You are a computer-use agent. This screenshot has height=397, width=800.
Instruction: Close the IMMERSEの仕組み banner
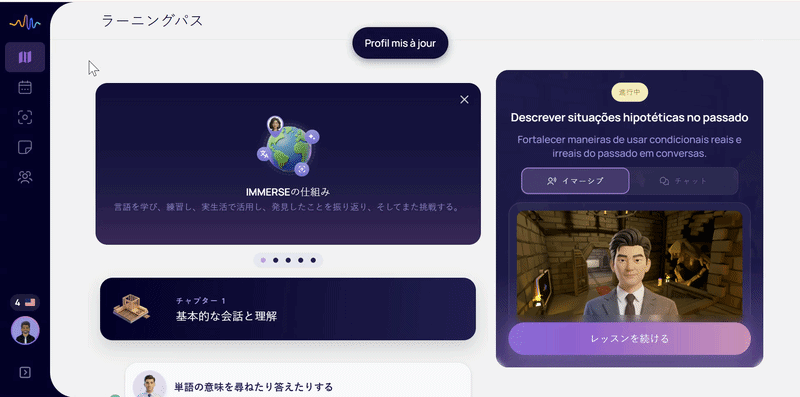click(x=464, y=100)
